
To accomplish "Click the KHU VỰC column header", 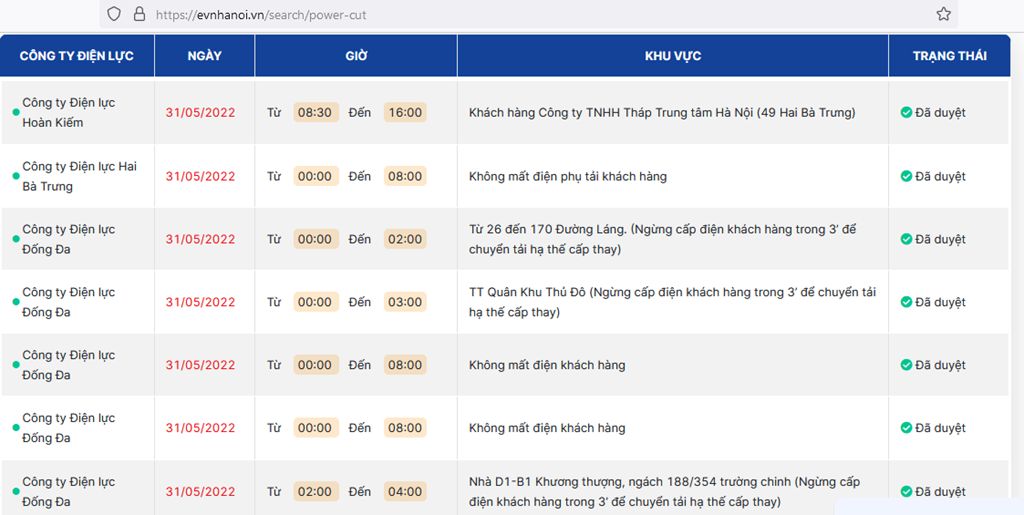I will coord(673,55).
